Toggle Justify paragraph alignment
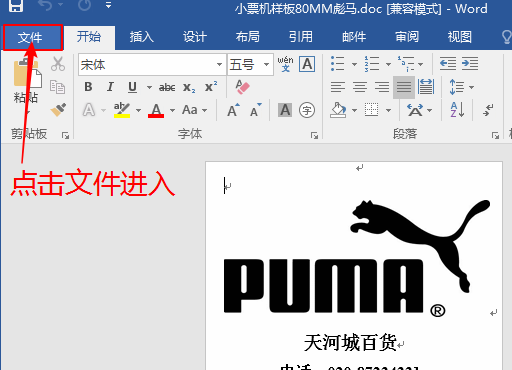 (404, 87)
